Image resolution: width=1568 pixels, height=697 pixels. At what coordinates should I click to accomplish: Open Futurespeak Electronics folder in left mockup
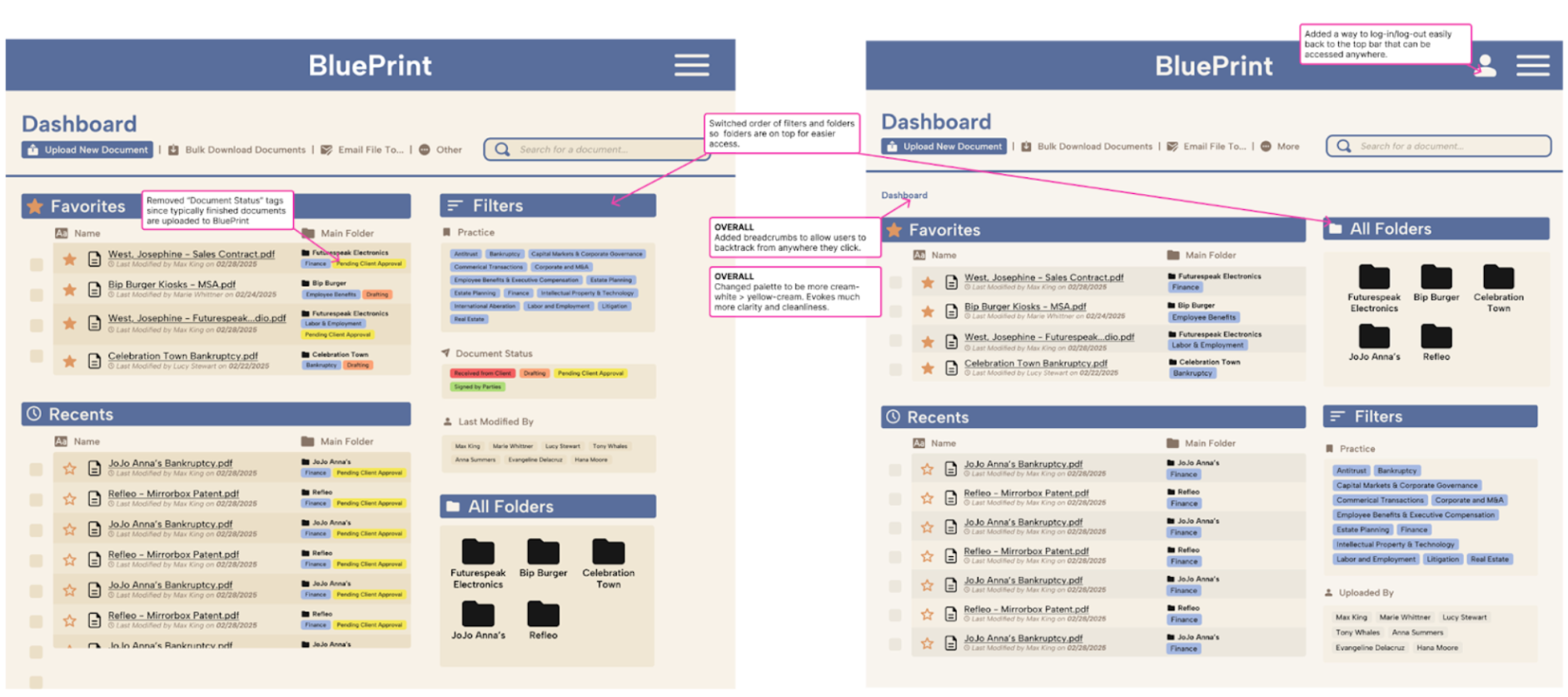[x=478, y=552]
